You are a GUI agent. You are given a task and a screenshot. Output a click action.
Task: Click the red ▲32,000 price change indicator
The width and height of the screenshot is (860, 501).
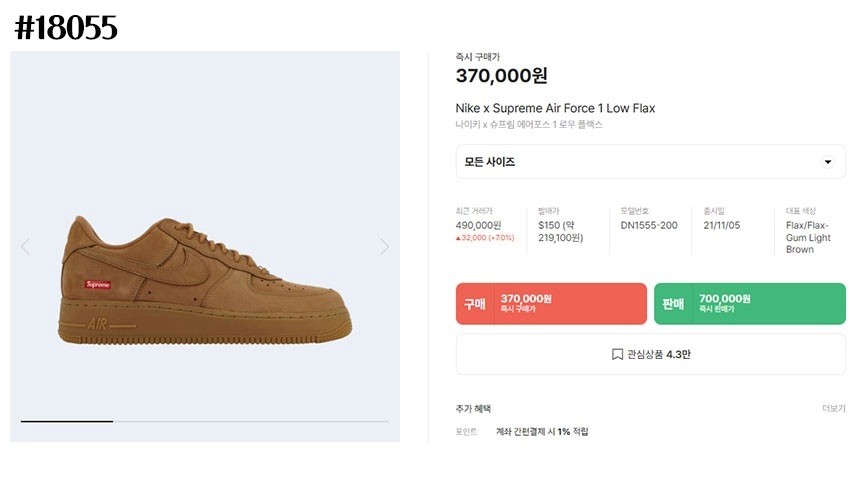point(484,238)
